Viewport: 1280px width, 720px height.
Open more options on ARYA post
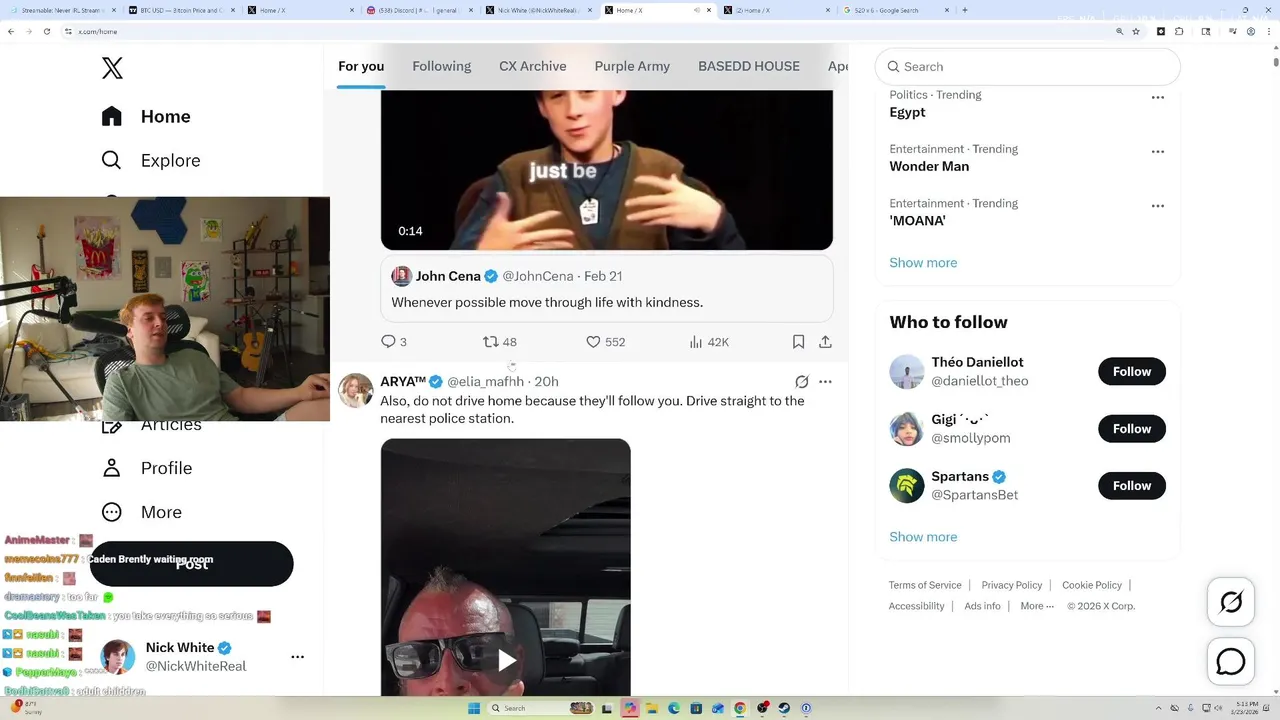pos(825,382)
